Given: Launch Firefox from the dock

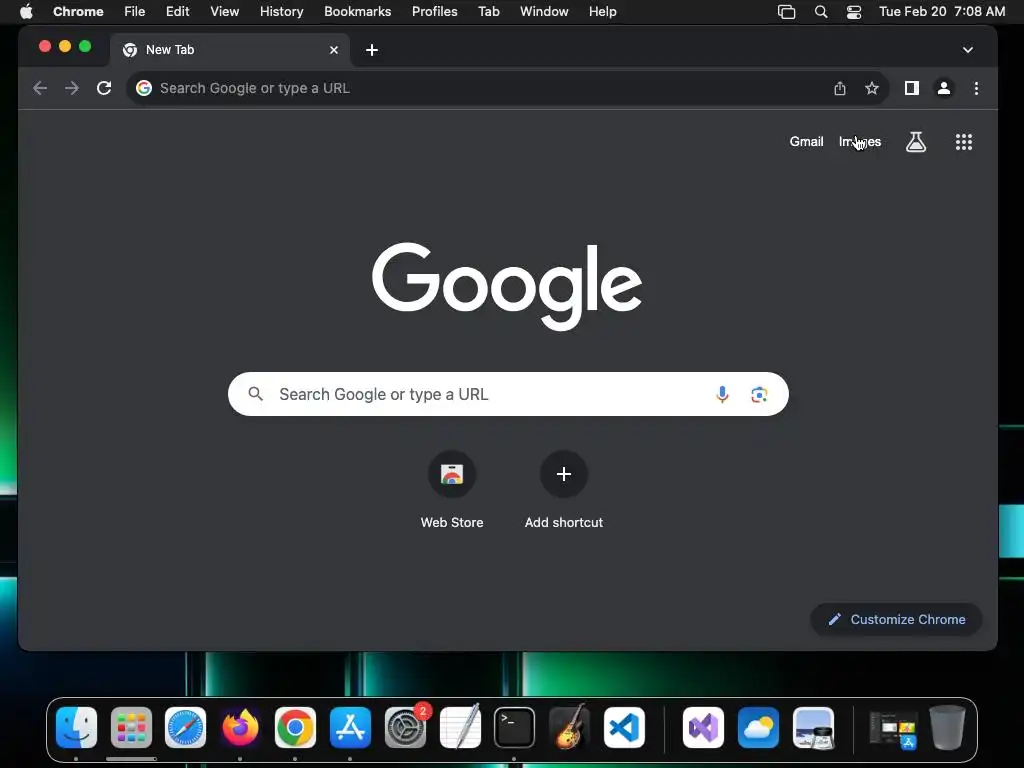Looking at the screenshot, I should [x=240, y=728].
